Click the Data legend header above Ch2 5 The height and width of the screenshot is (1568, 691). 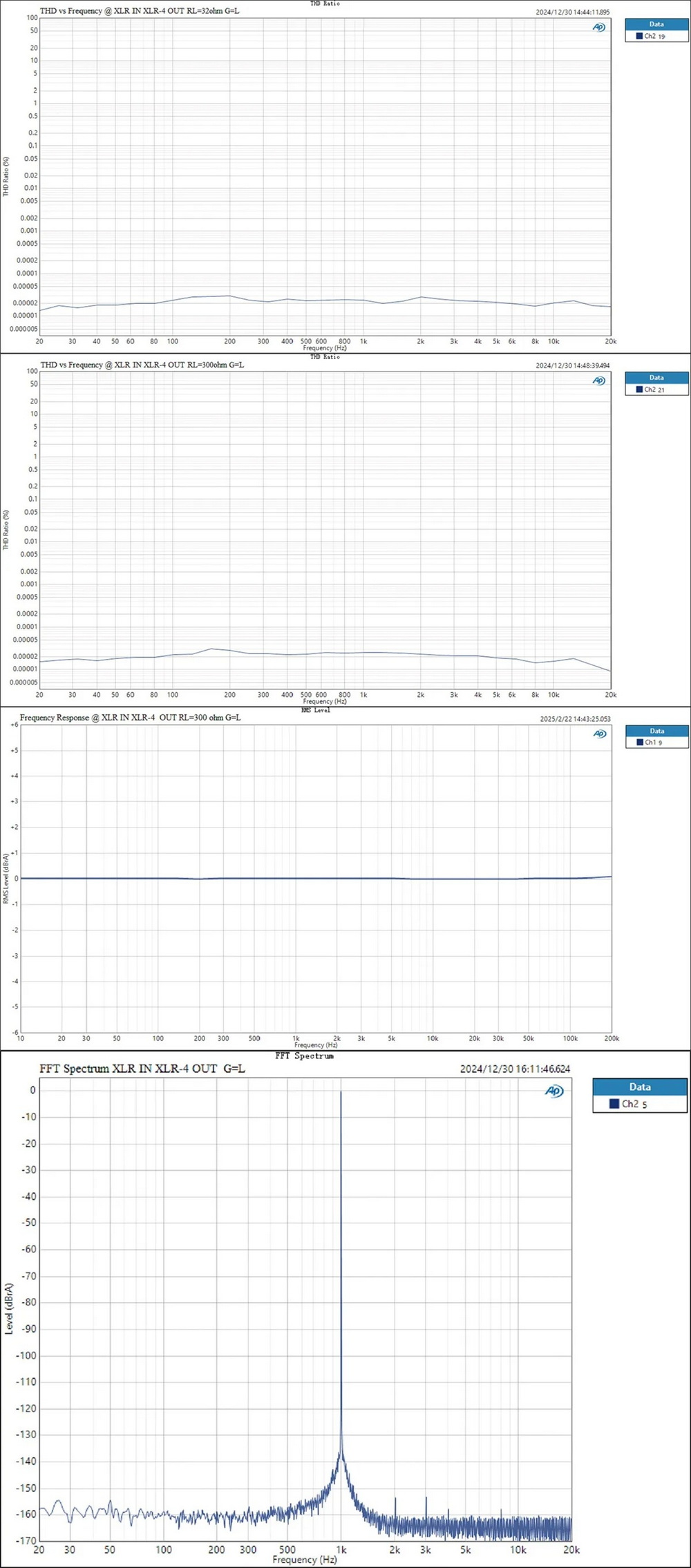639,1087
